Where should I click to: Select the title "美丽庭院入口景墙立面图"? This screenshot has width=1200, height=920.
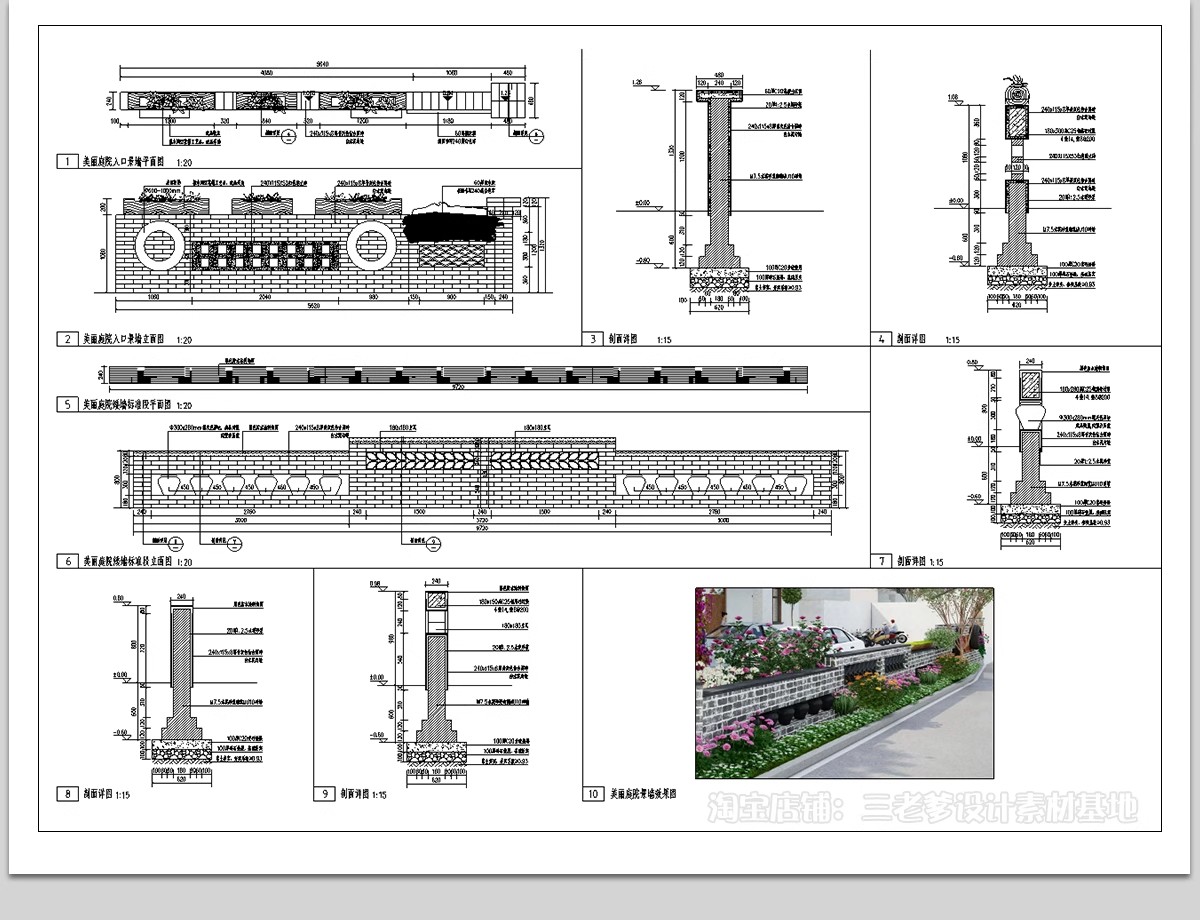click(x=125, y=339)
